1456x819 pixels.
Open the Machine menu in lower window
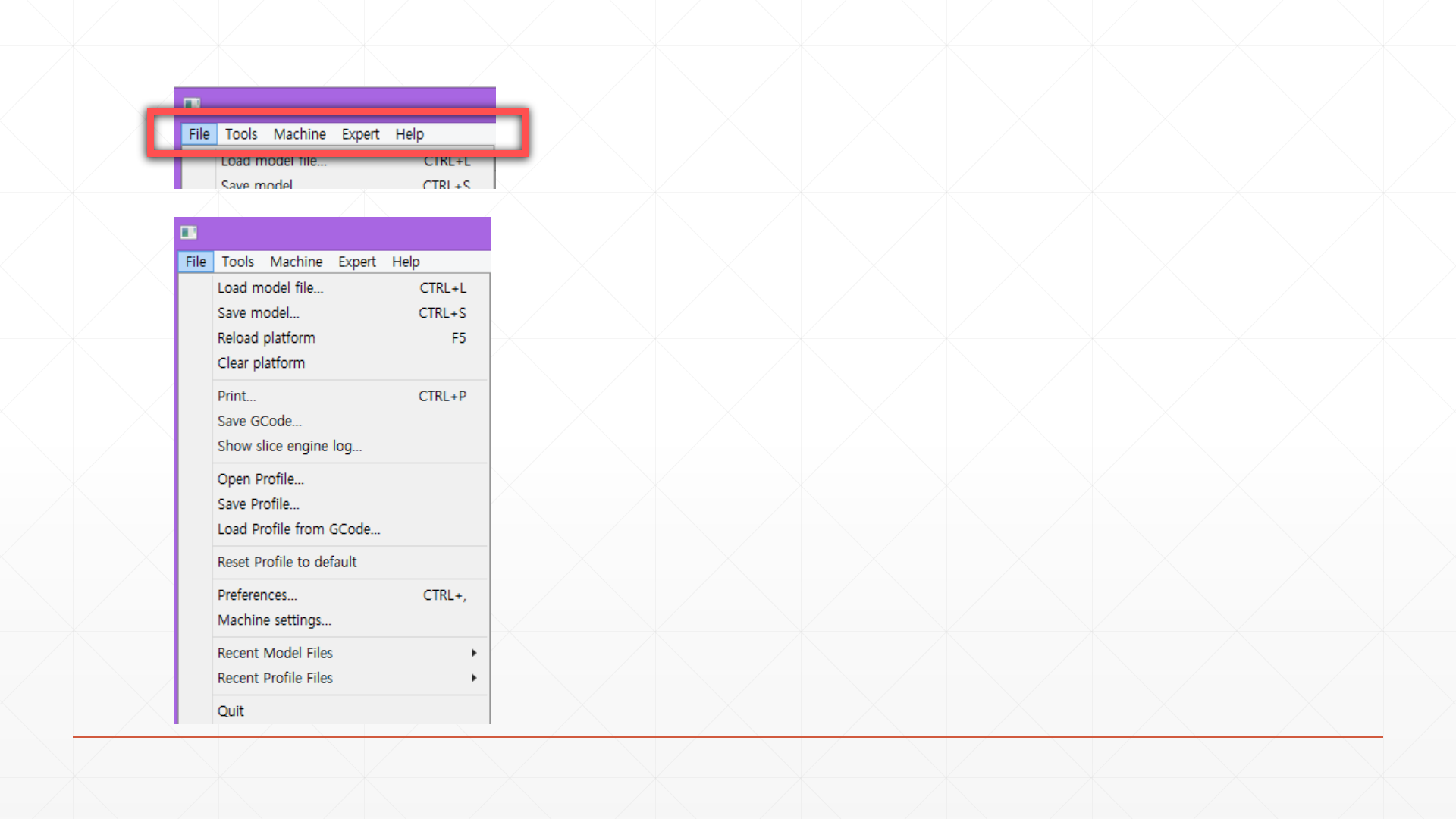click(296, 262)
